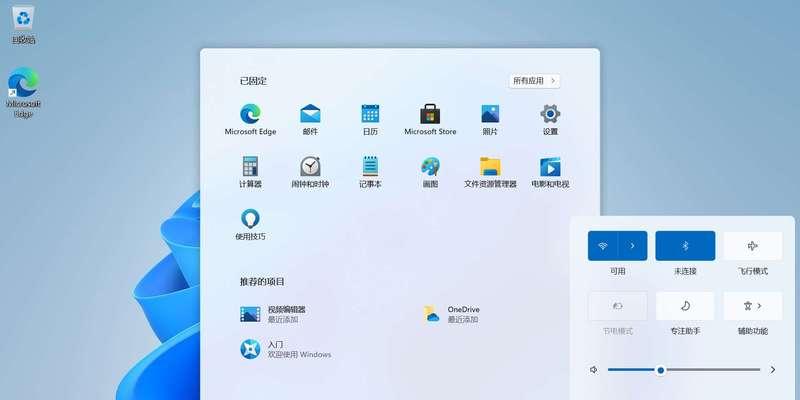Toggle 飞行模式 airplane mode
800x400 pixels.
(x=753, y=246)
